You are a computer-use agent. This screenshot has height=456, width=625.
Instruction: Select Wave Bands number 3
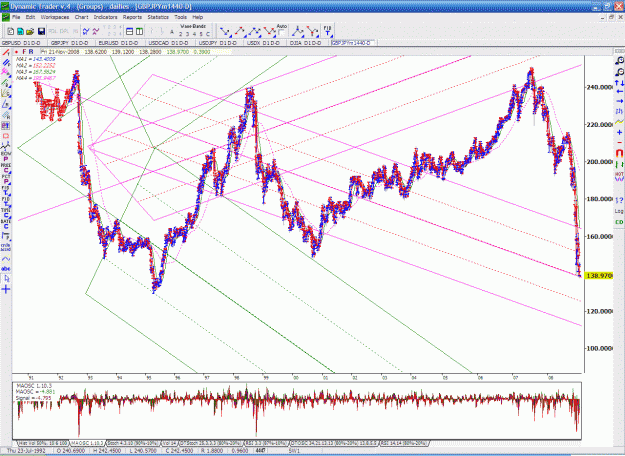point(187,34)
